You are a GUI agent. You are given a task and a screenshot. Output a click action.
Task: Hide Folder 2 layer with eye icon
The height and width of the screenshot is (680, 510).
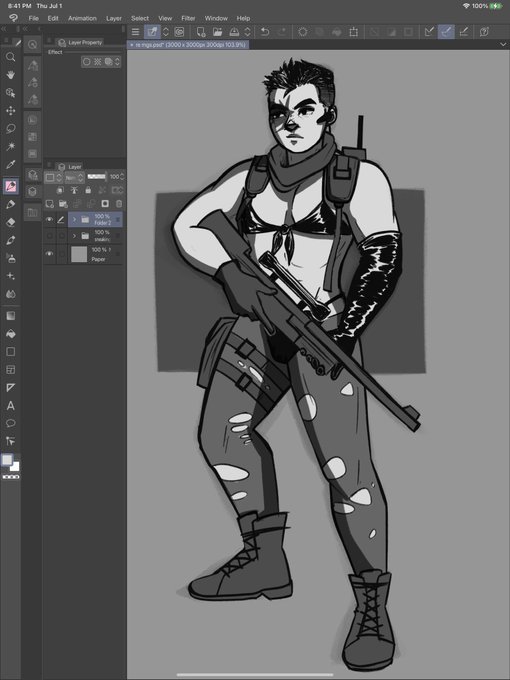(x=49, y=219)
